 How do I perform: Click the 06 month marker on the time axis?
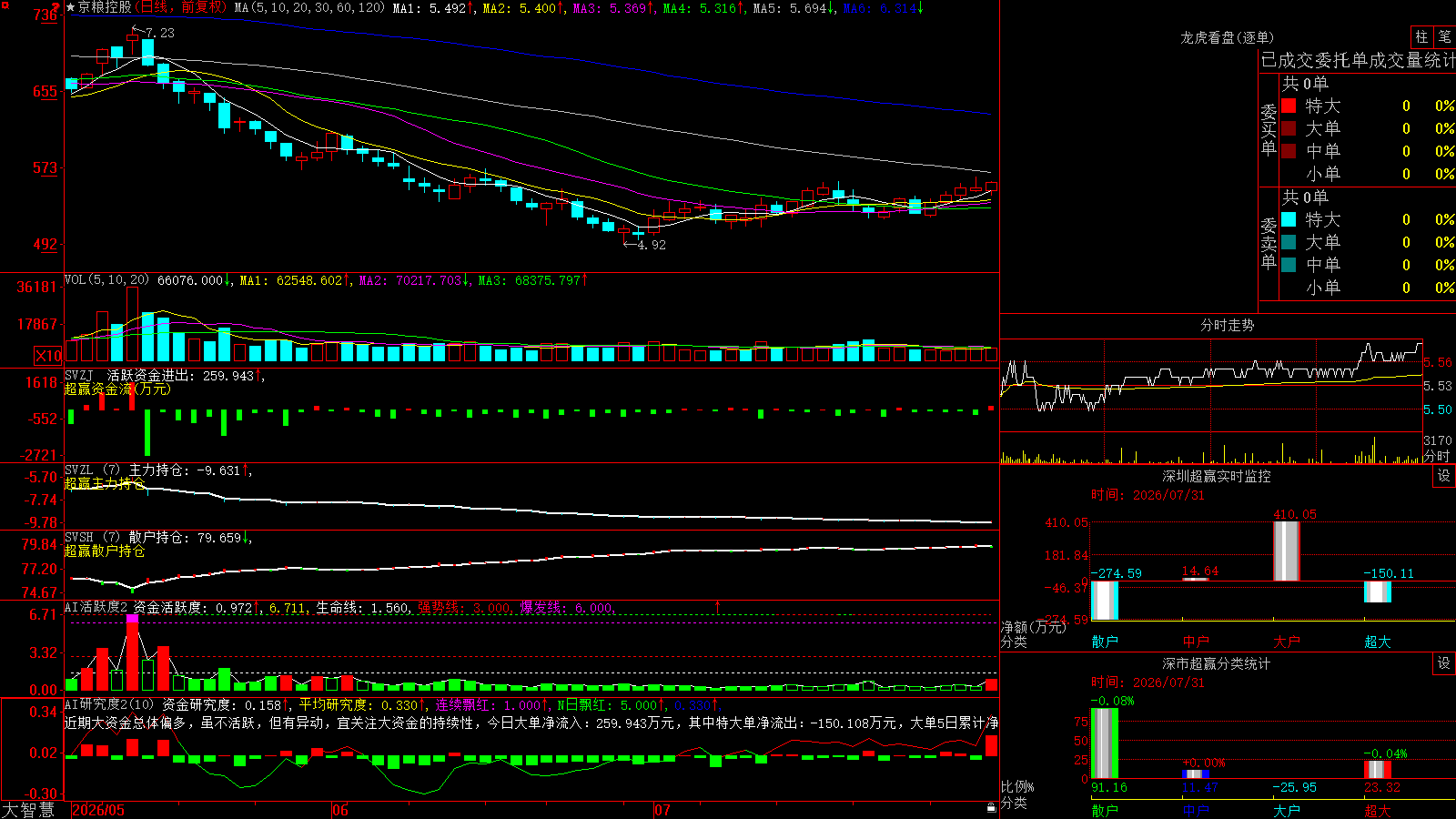coord(340,810)
